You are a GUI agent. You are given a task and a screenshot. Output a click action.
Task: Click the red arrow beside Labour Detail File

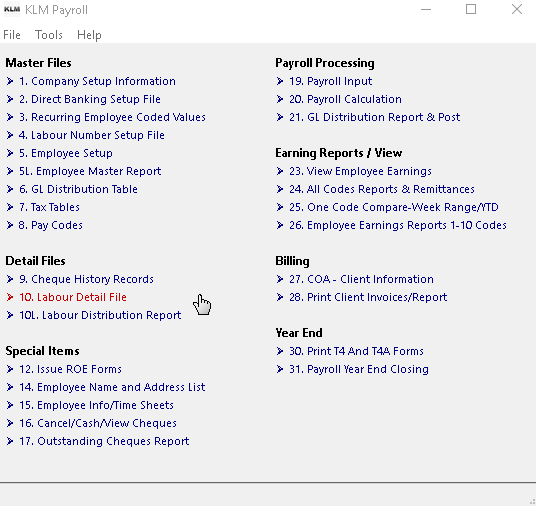coord(10,297)
